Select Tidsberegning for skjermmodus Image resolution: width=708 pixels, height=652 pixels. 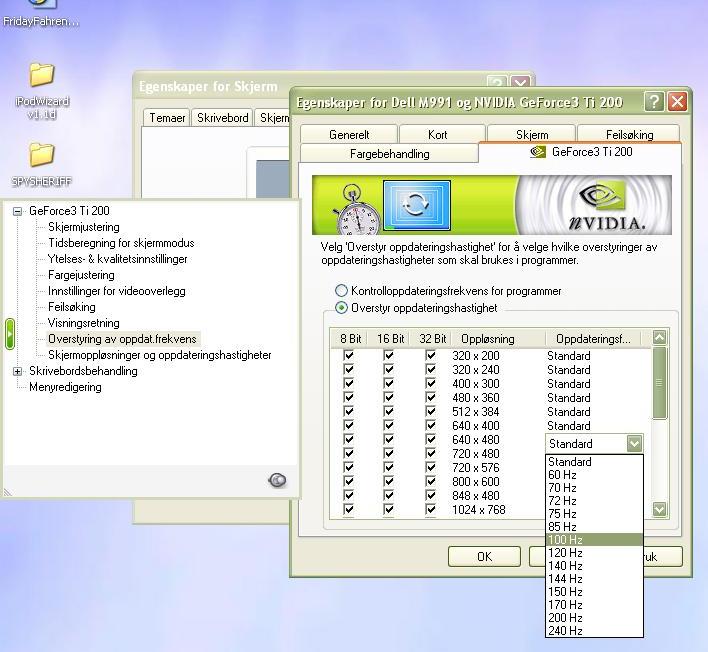[121, 243]
